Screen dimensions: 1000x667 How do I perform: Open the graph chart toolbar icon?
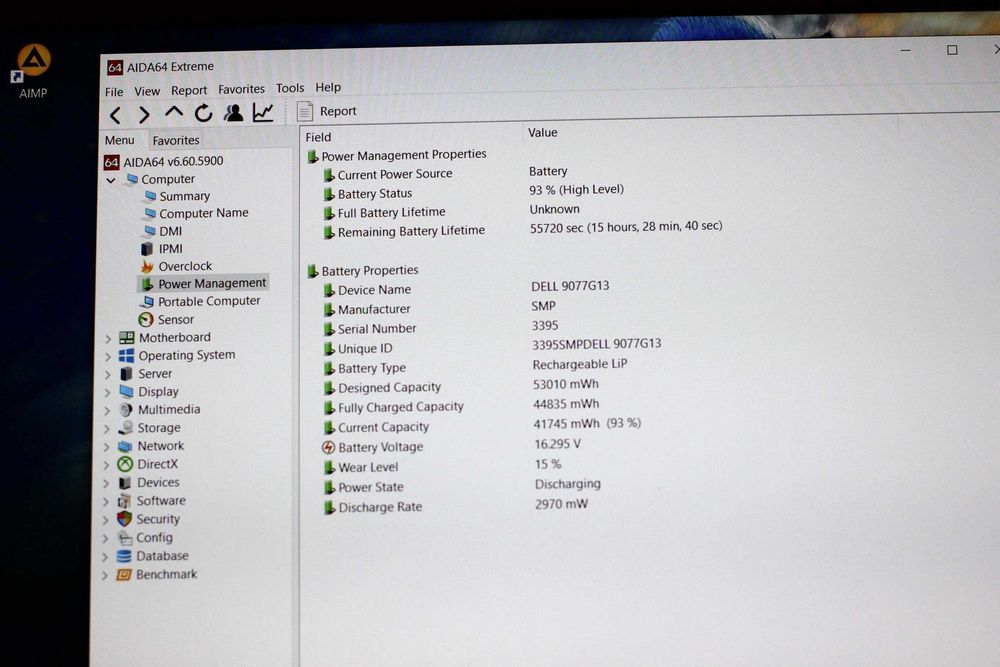263,112
